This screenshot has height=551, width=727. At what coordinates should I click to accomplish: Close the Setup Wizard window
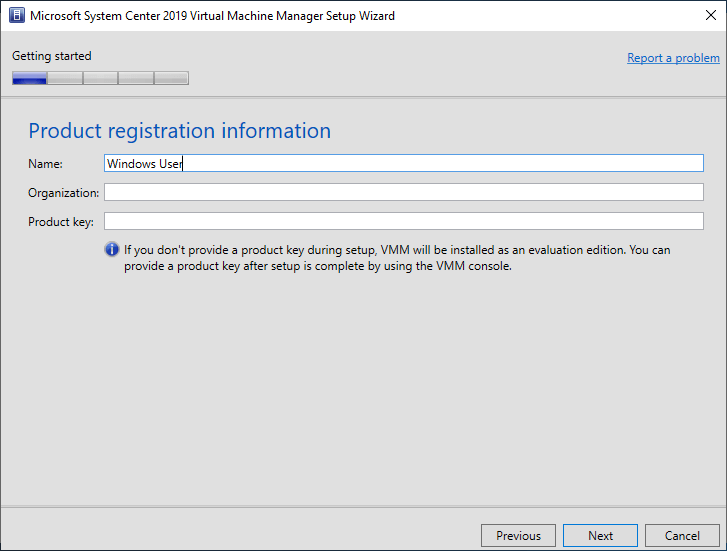point(710,15)
